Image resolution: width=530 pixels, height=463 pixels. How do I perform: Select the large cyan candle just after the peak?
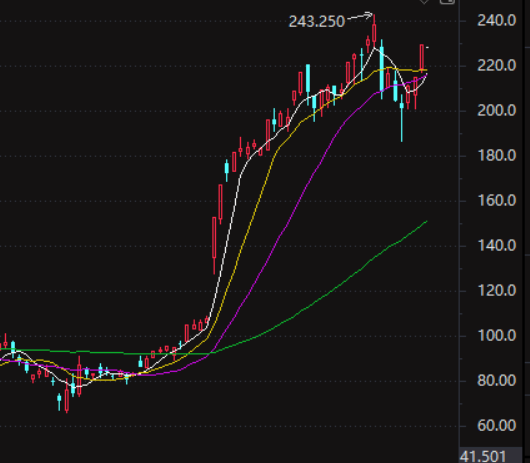[x=382, y=69]
